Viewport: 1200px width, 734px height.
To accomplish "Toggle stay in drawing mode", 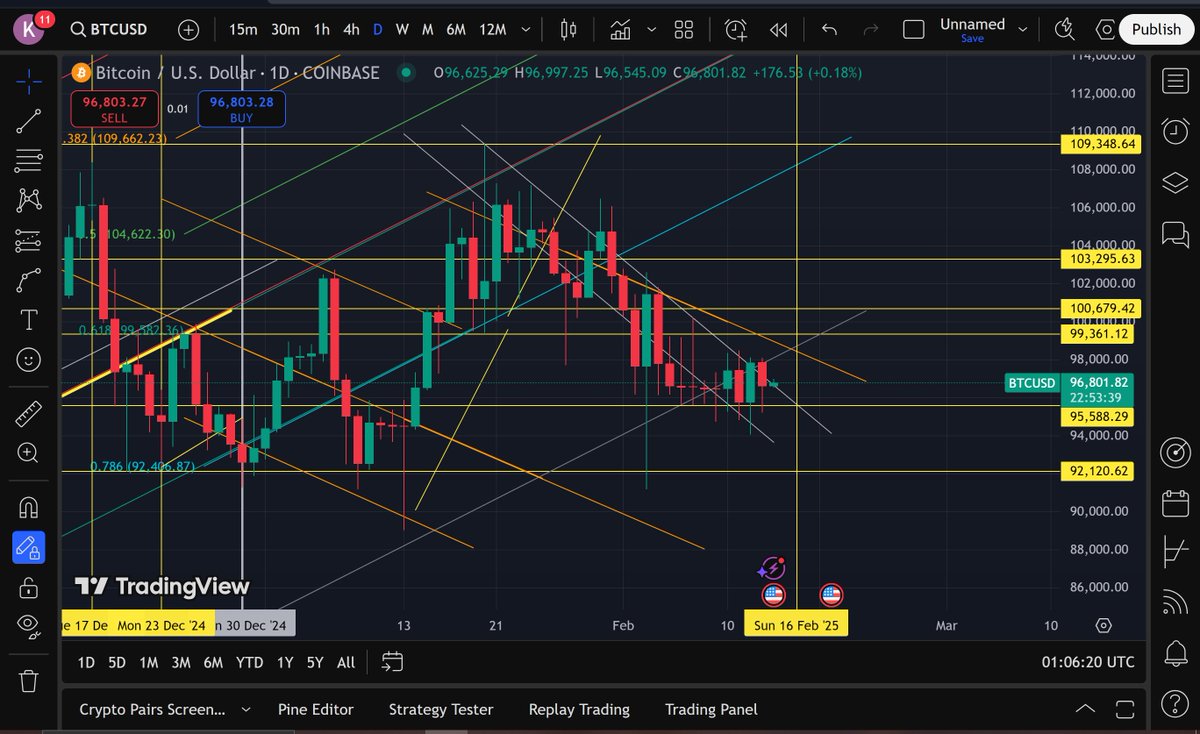I will pyautogui.click(x=29, y=546).
